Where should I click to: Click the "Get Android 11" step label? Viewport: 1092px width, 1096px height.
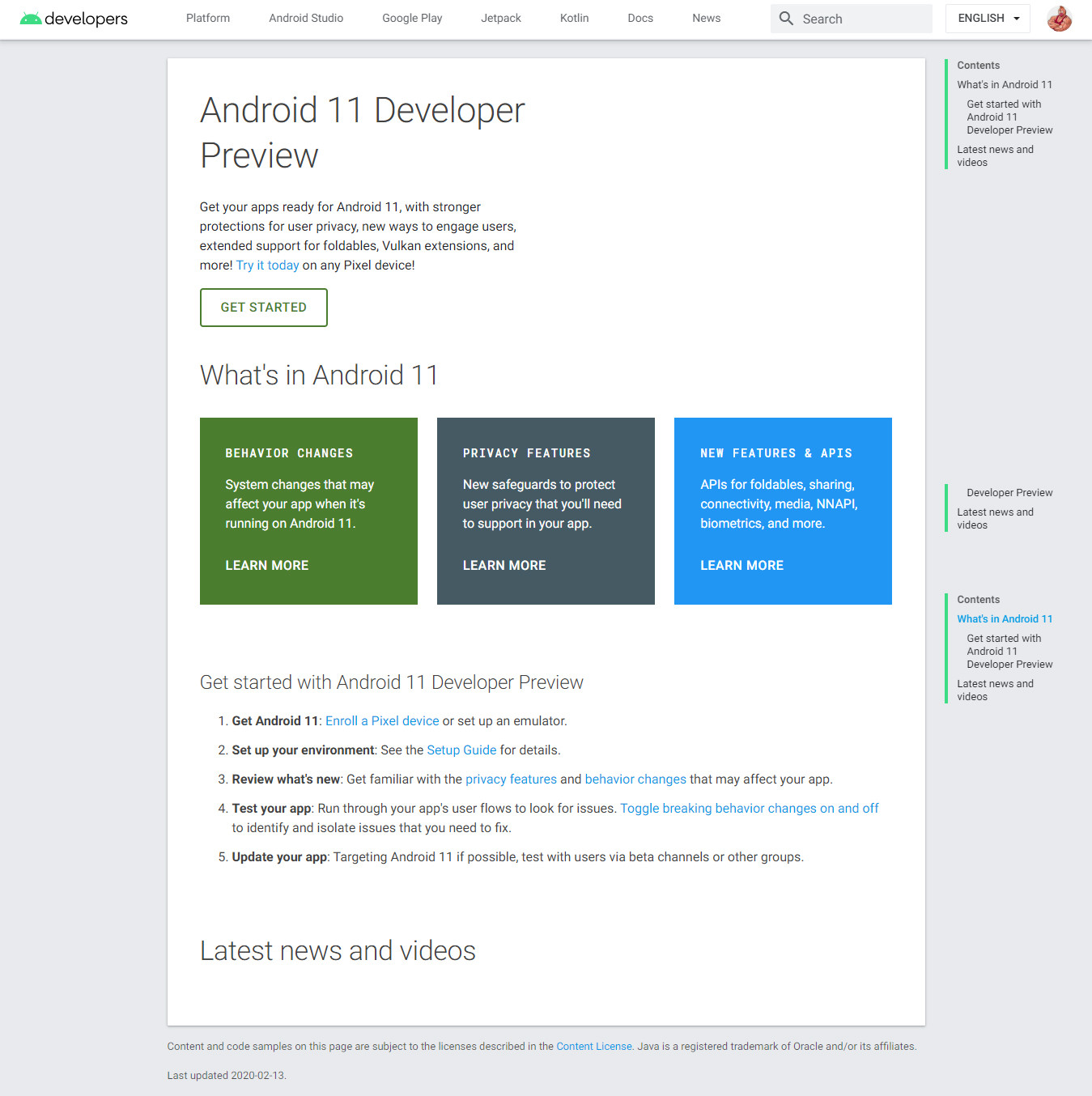[x=275, y=721]
